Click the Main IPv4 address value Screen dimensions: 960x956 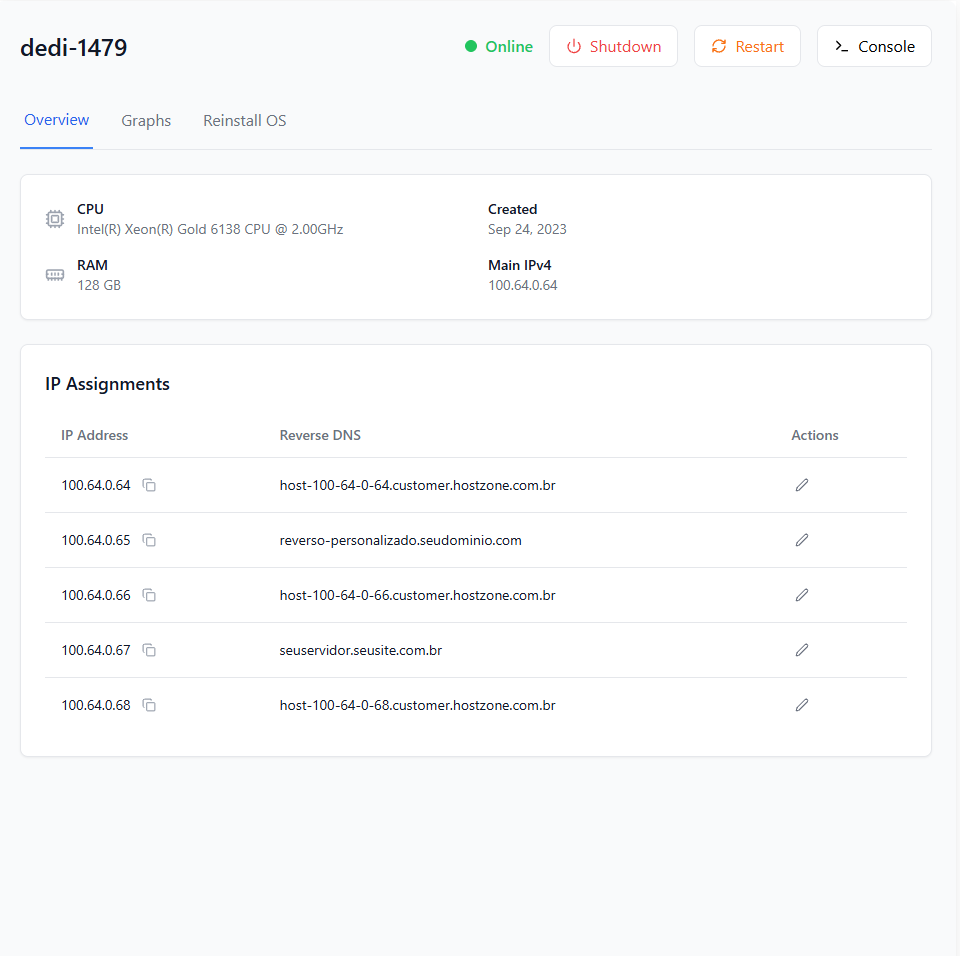(522, 285)
